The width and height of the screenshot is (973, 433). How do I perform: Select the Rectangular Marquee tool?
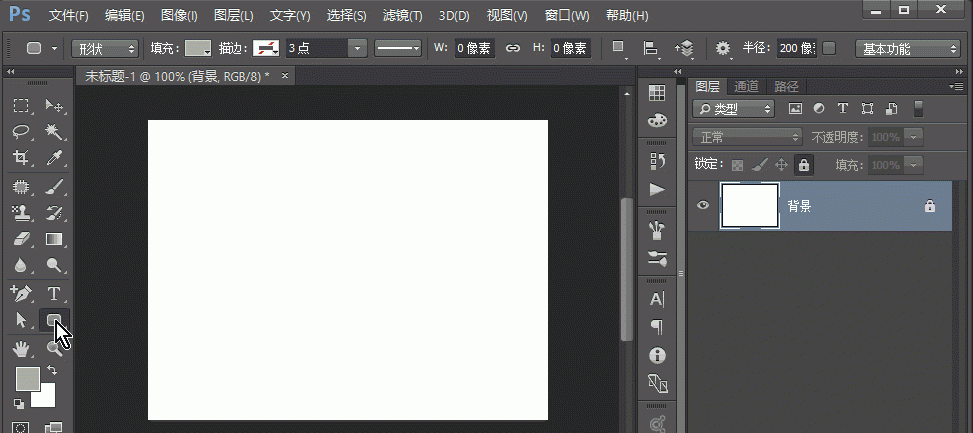(21, 105)
